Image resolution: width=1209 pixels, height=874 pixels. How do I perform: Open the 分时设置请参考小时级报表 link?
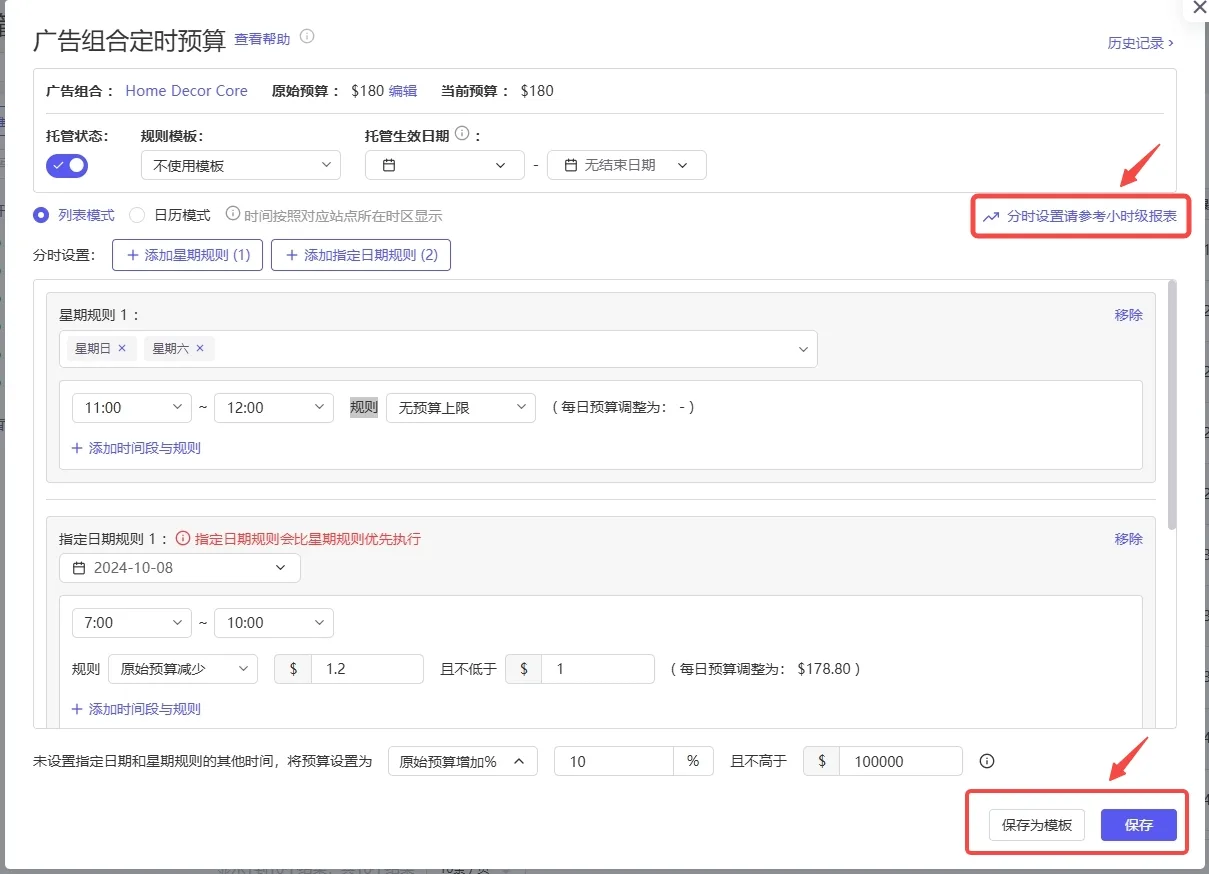[1080, 216]
